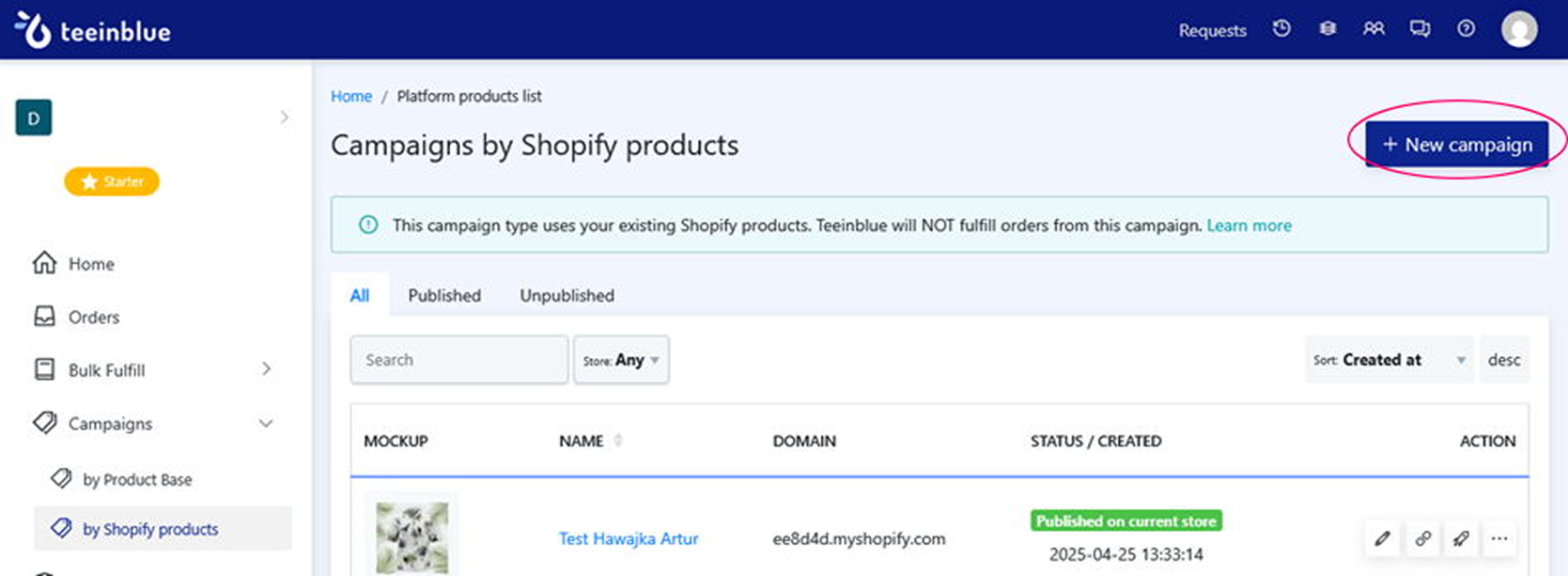Click the link icon for Test Hawajka Artur
Screen dimensions: 1568x576
(1422, 538)
